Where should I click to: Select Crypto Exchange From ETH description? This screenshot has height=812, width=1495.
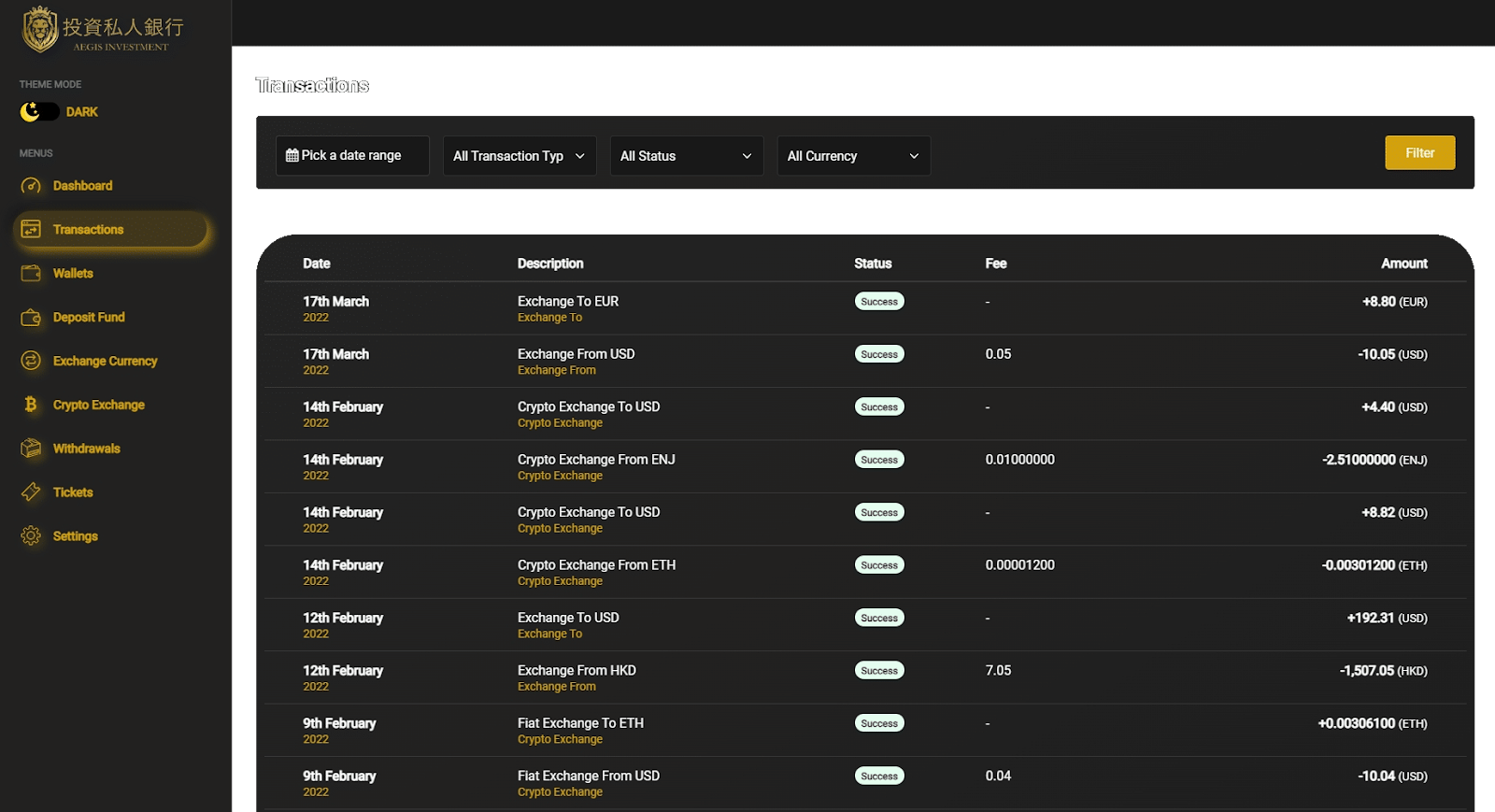[x=596, y=565]
